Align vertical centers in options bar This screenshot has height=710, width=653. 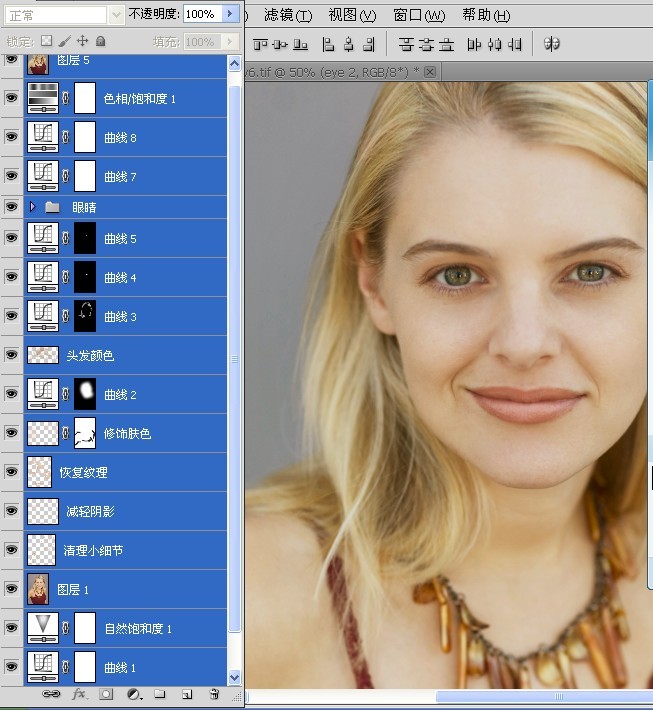(280, 44)
